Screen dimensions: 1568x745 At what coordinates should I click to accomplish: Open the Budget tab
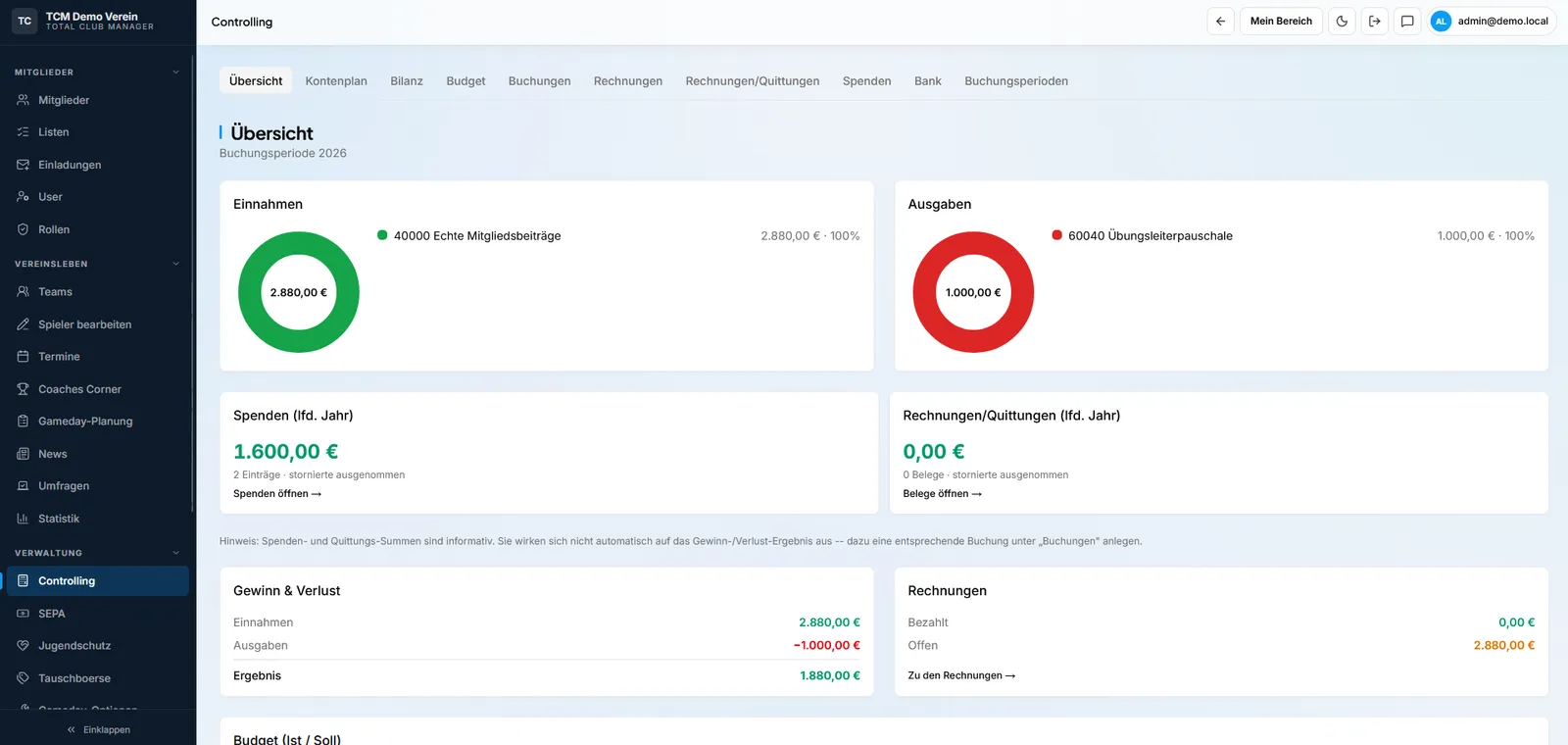click(465, 81)
